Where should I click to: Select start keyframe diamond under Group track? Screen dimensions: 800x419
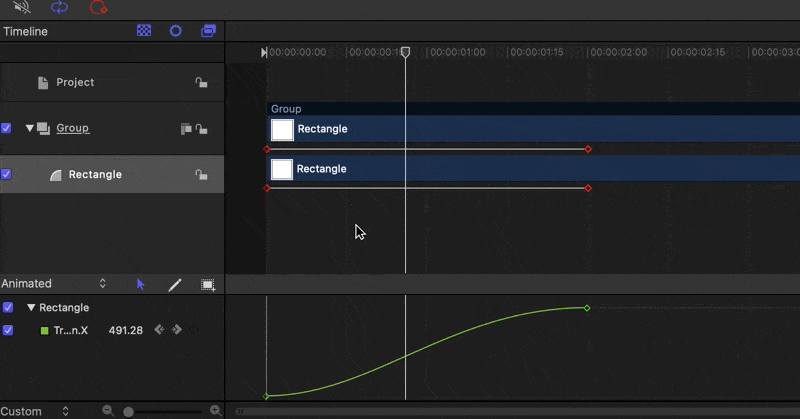click(x=267, y=149)
